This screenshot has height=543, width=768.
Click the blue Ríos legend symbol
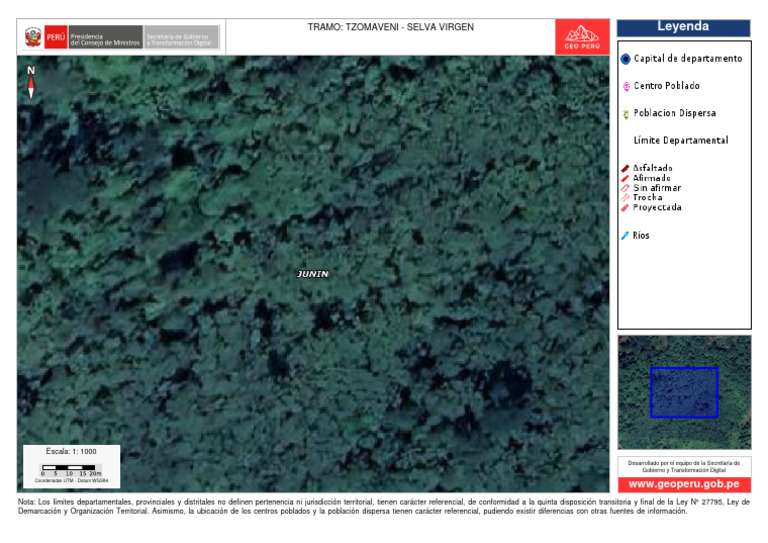point(625,236)
